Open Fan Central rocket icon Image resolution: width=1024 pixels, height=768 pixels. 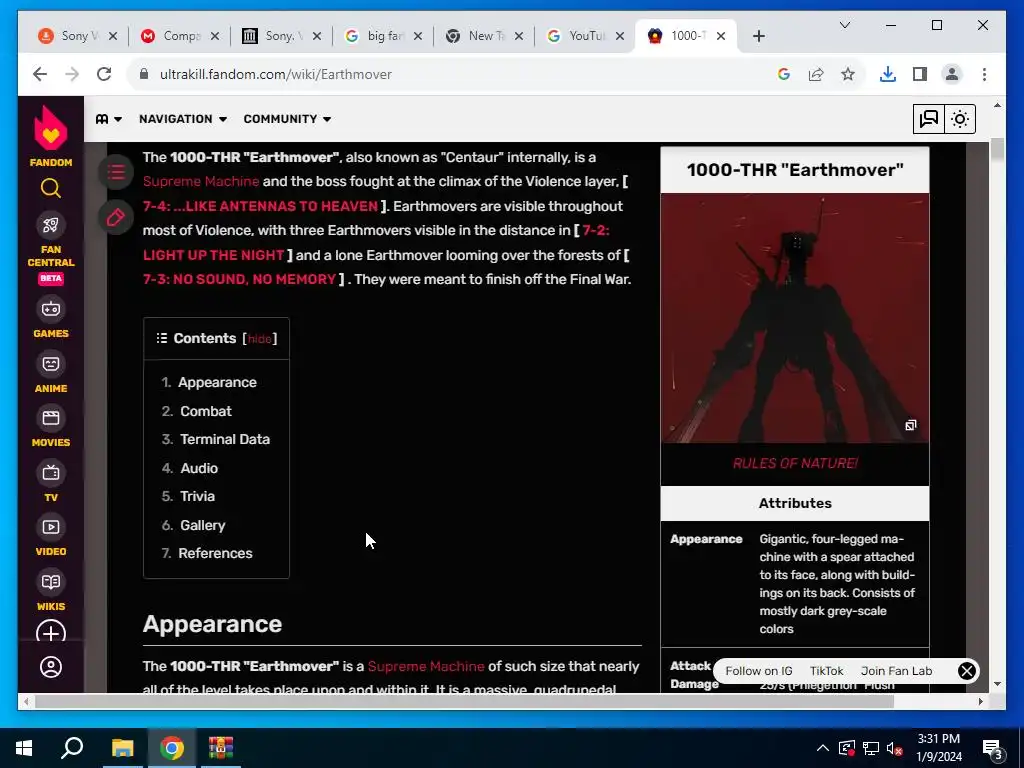click(x=51, y=225)
